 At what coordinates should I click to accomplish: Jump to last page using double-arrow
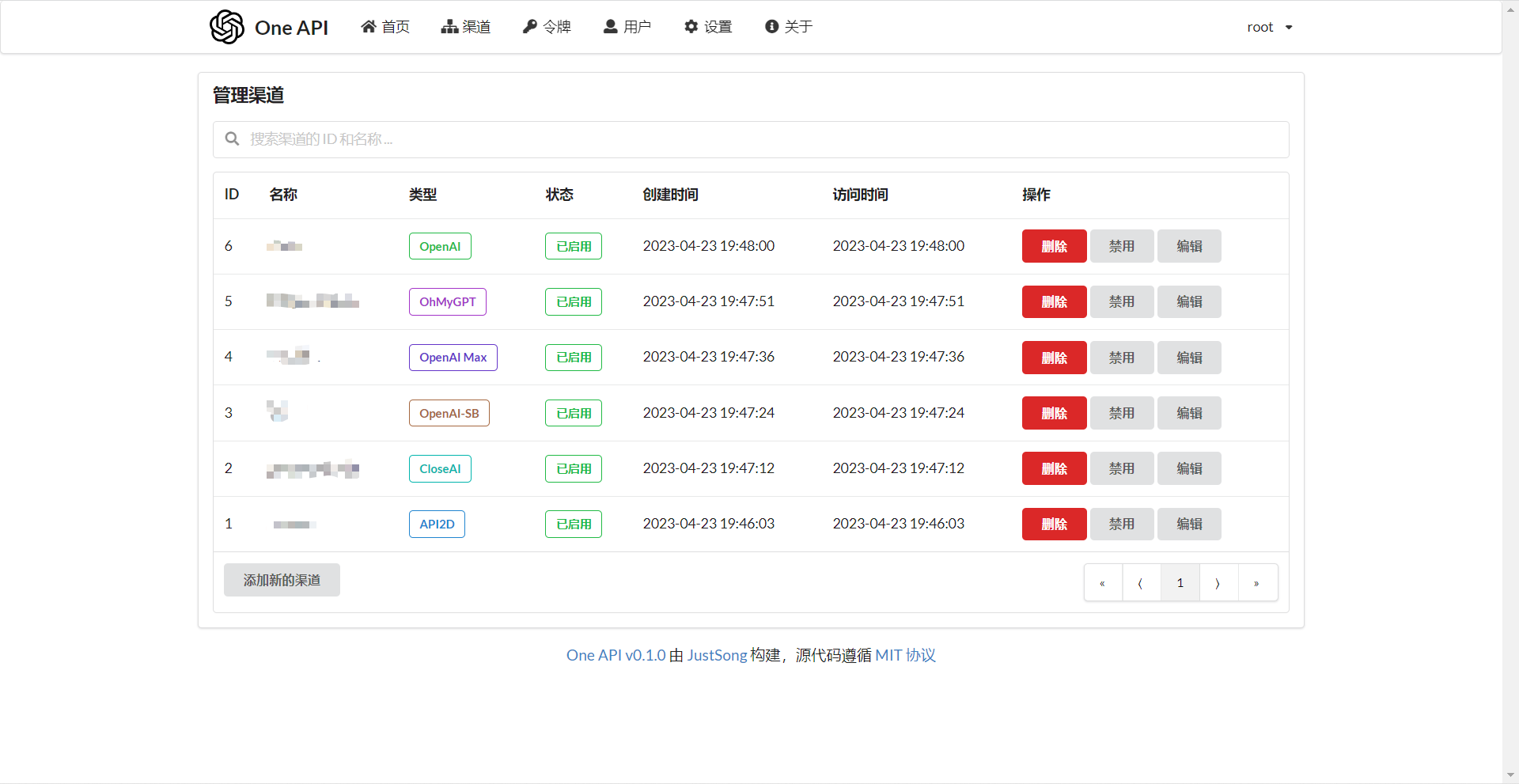[1256, 582]
